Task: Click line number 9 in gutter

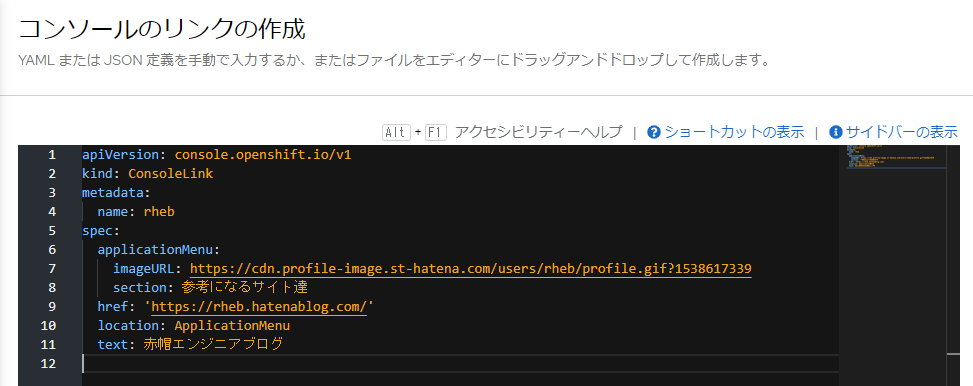Action: (52, 307)
